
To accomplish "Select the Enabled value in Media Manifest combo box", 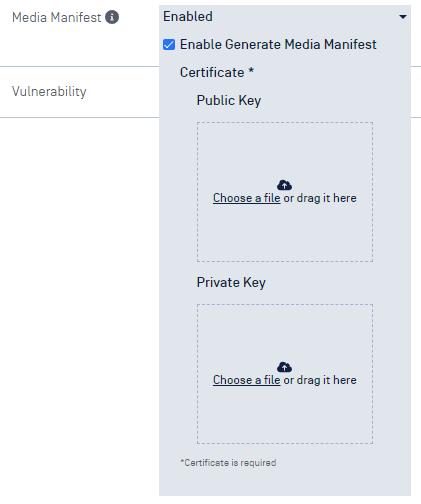I will point(188,16).
